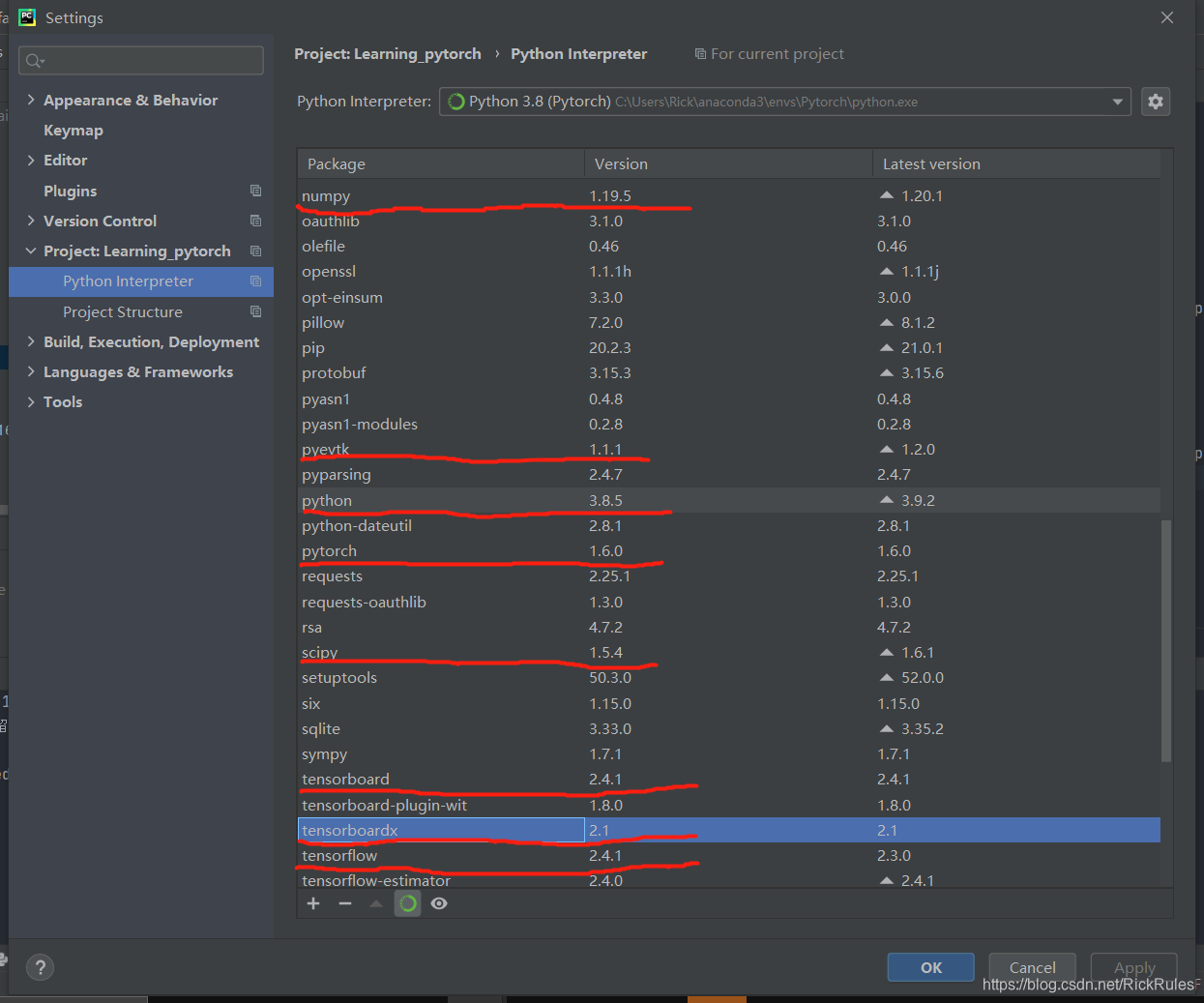Close the Settings dialog
The width and height of the screenshot is (1204, 1003).
click(1167, 17)
